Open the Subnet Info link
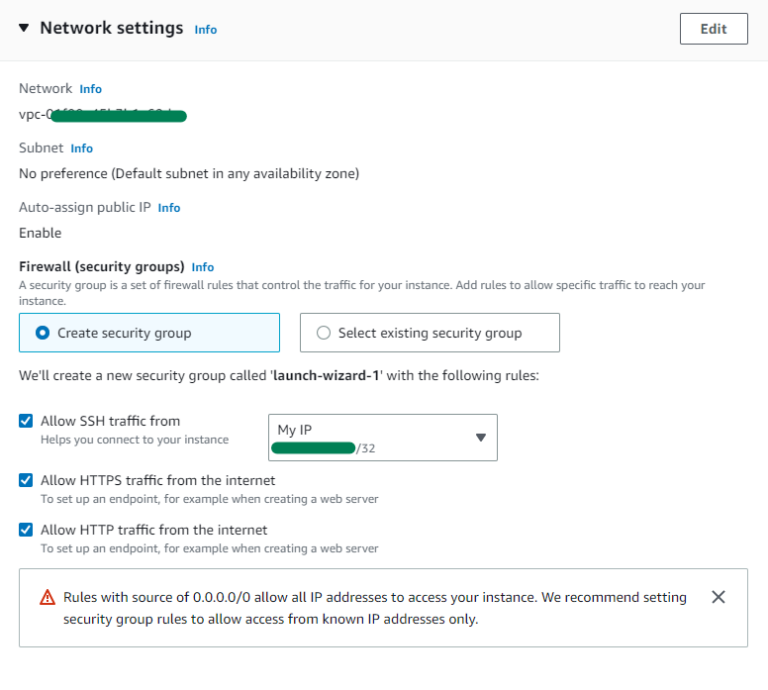Screen dimensions: 768x690 click(x=81, y=148)
